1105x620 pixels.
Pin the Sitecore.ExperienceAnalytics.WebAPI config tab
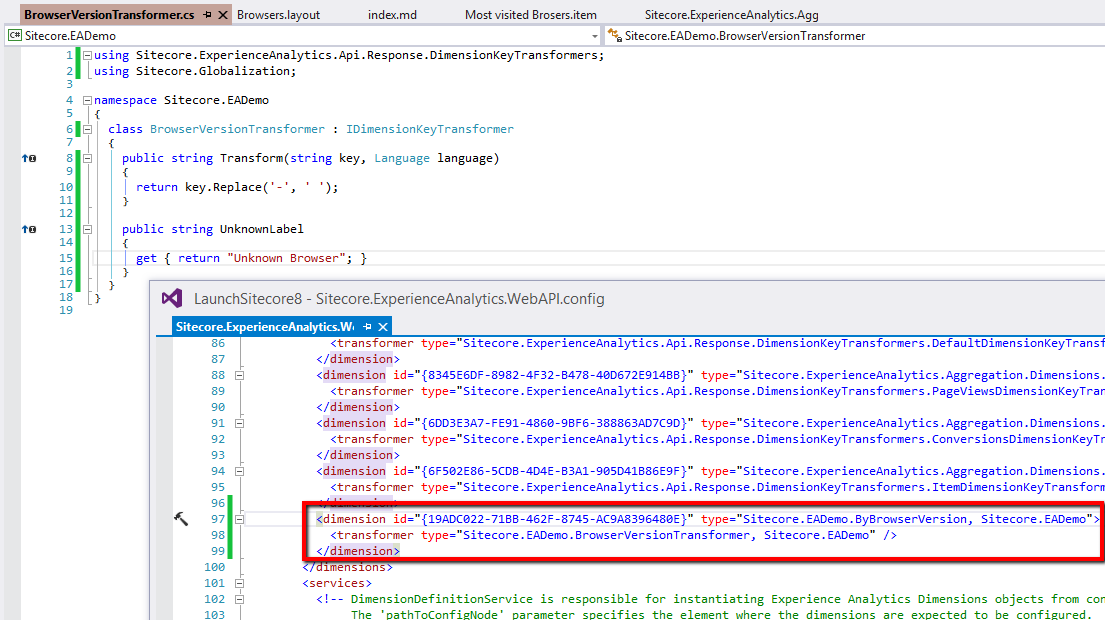(x=367, y=327)
